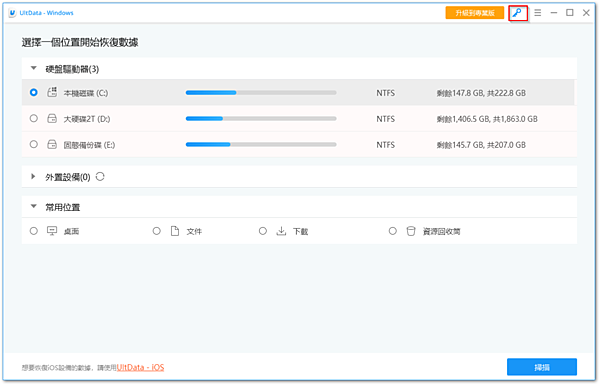Image resolution: width=600 pixels, height=385 pixels.
Task: Select the 下載 radio button
Action: 262,231
